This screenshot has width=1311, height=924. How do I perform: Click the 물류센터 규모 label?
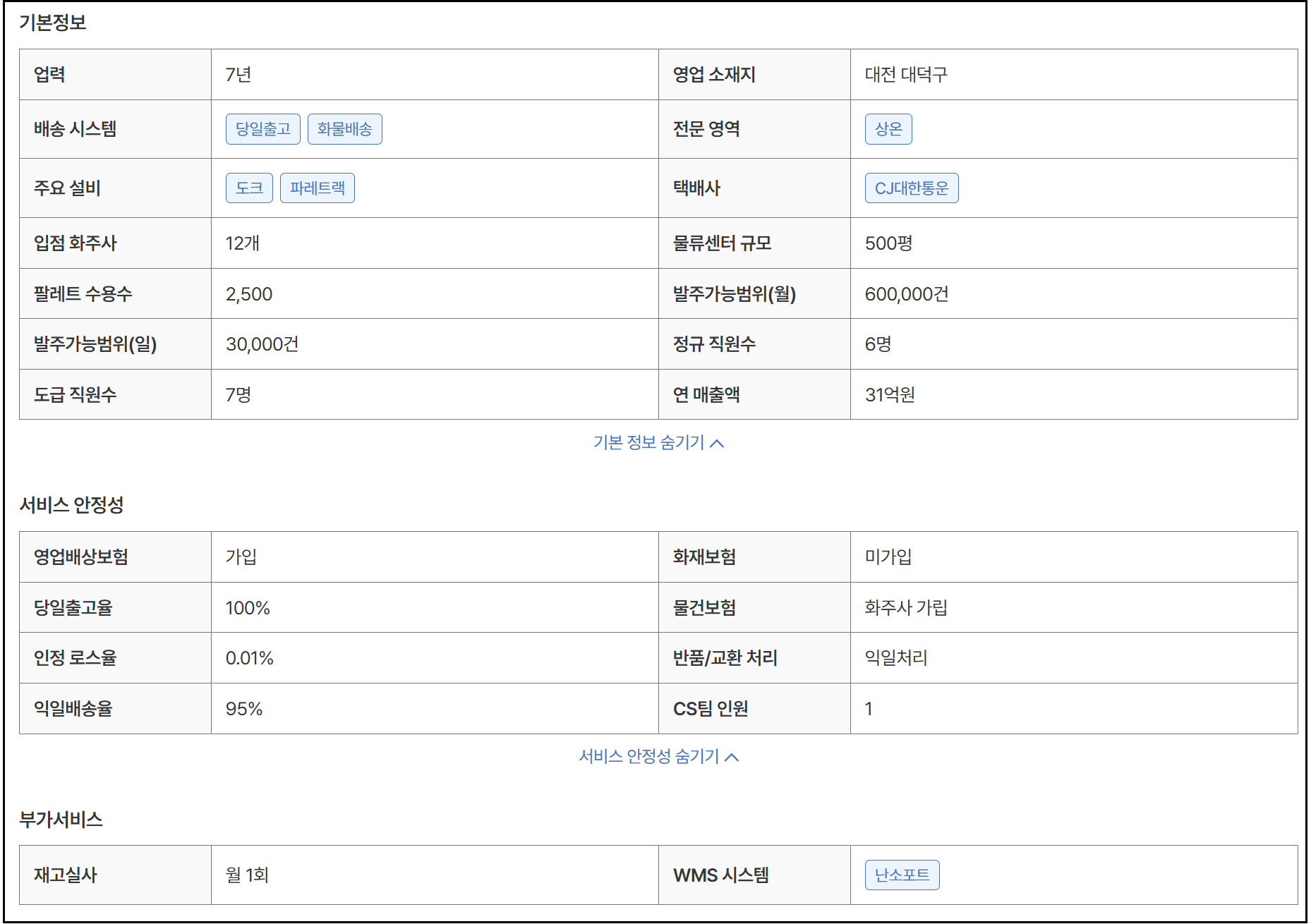(722, 243)
